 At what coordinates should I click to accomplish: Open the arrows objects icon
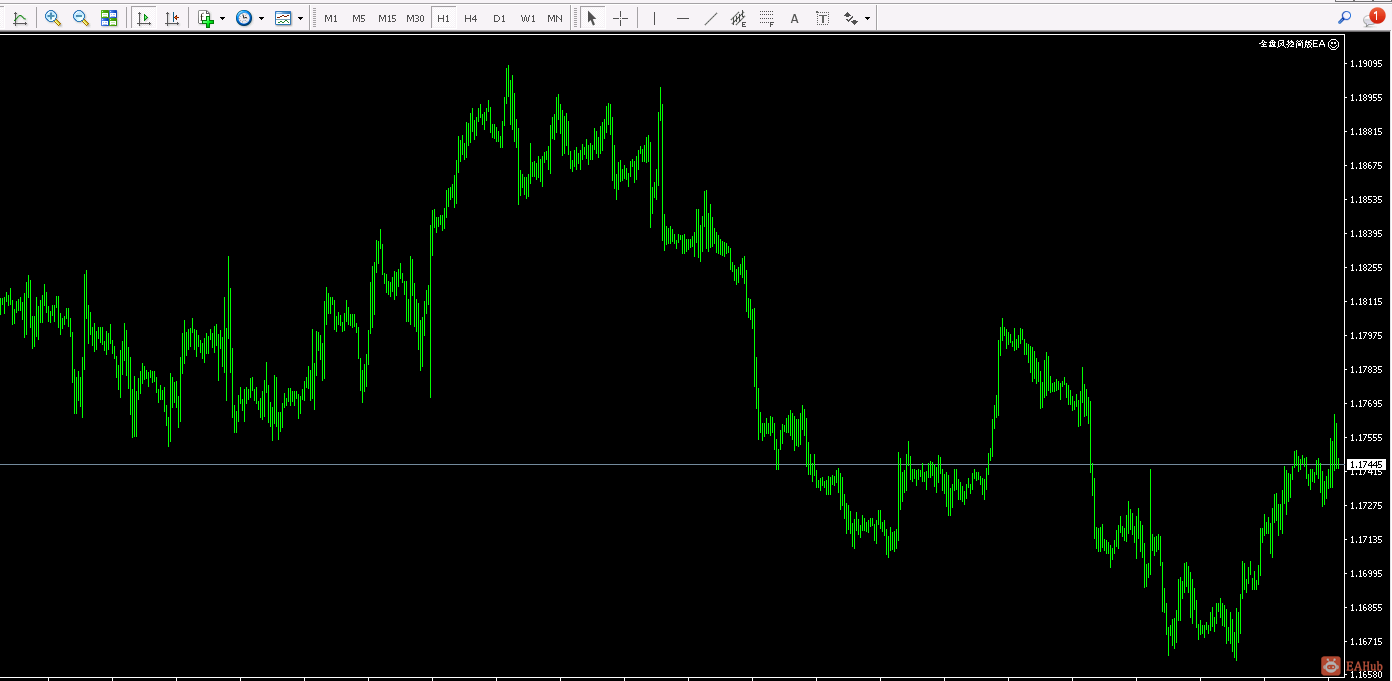click(x=851, y=18)
